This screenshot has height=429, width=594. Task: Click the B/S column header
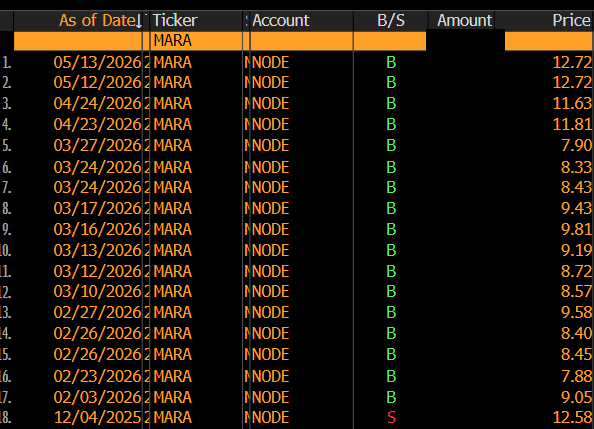pos(391,20)
